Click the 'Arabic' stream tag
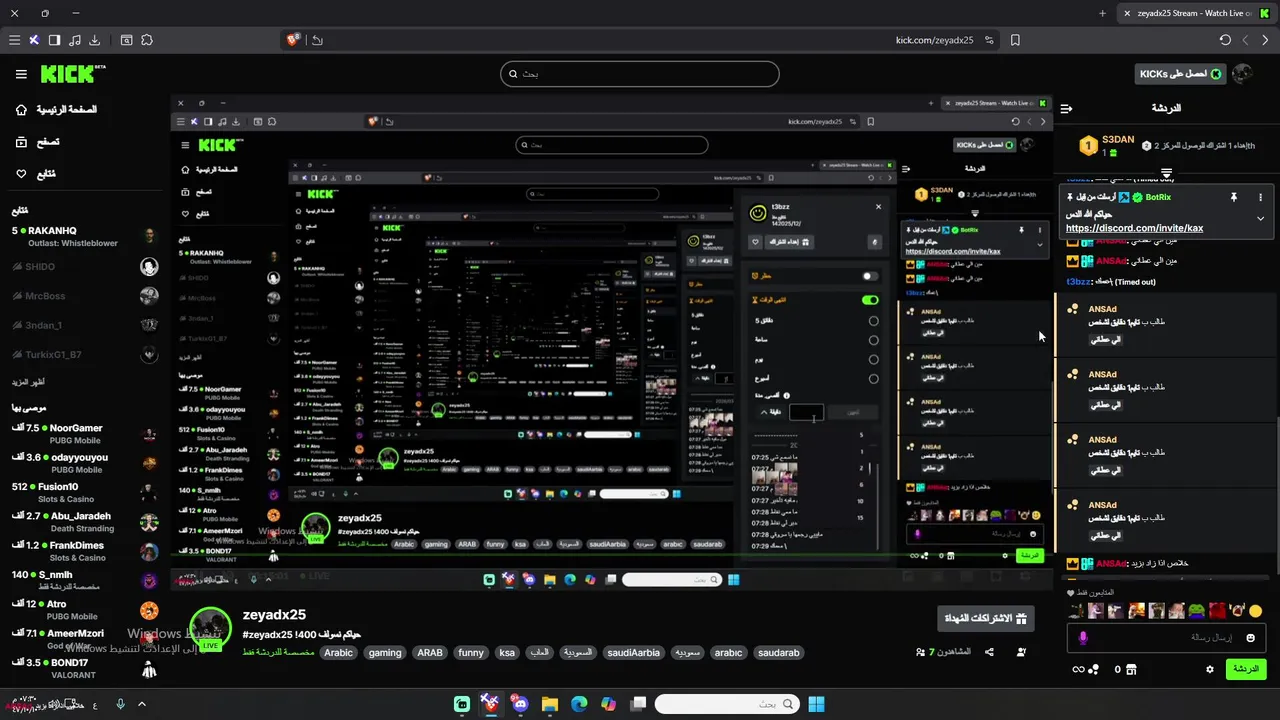The image size is (1280, 720). (338, 653)
